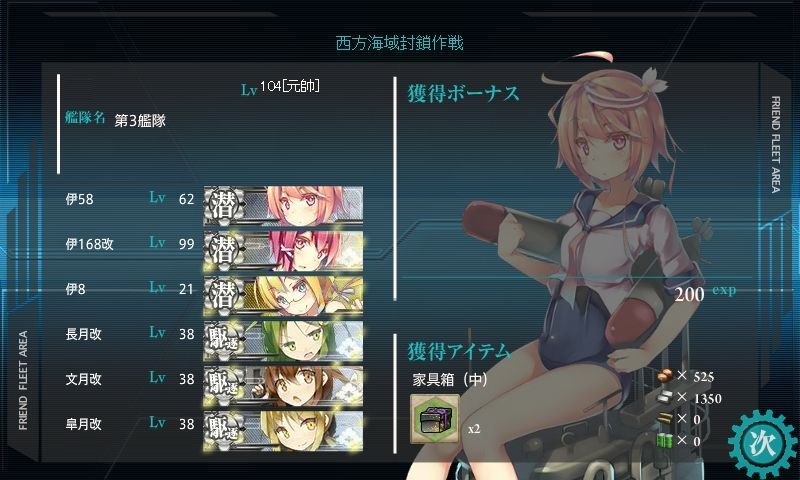Screen dimensions: 800x480
Task: Click the 文月改 destroyer banner
Action: point(283,386)
